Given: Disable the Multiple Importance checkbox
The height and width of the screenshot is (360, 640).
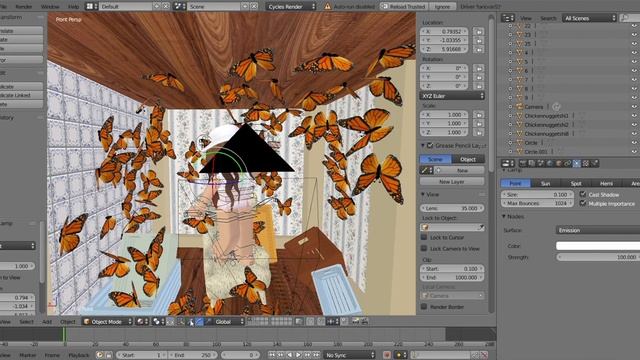Looking at the screenshot, I should coord(582,203).
